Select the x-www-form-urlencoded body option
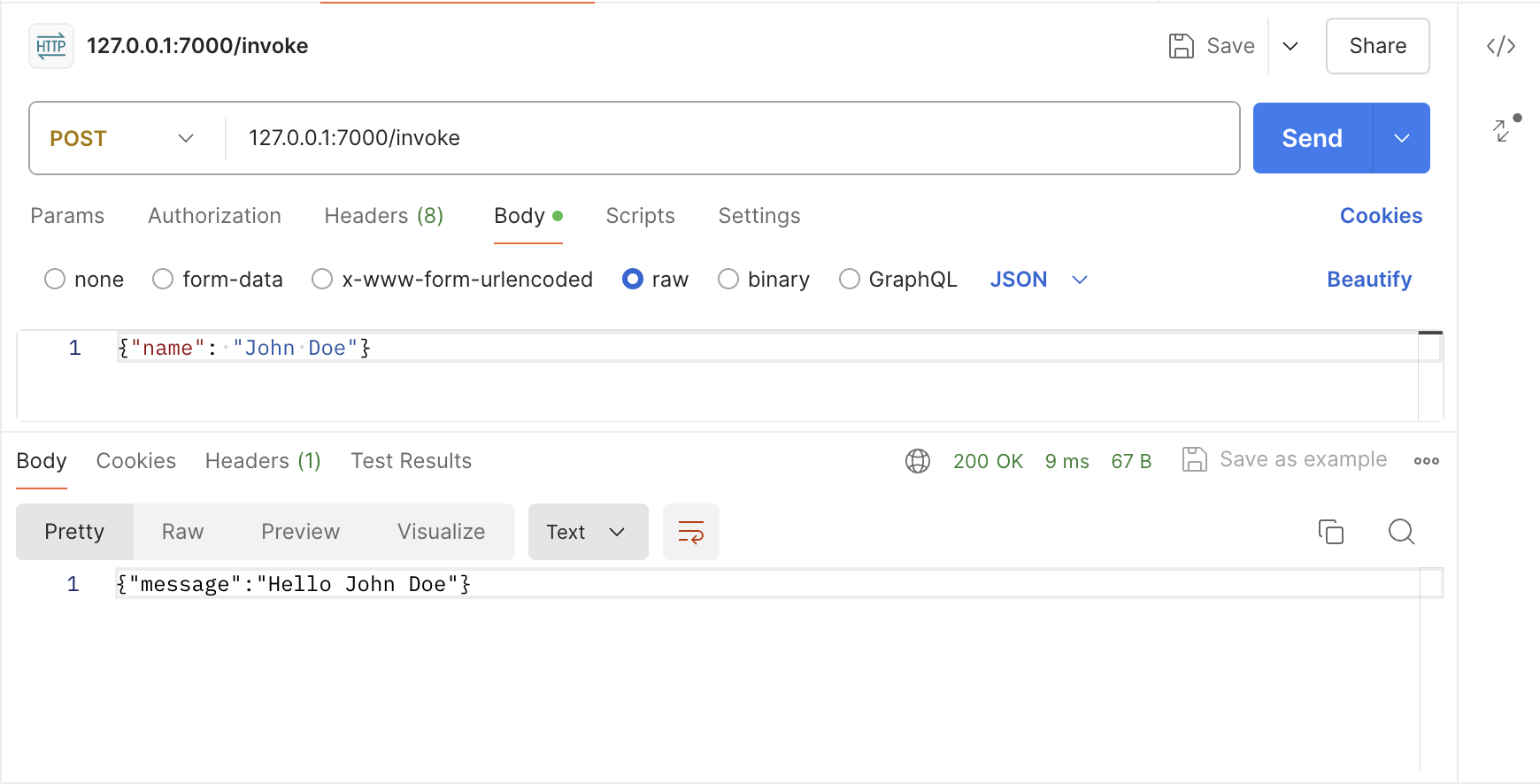 coord(322,280)
